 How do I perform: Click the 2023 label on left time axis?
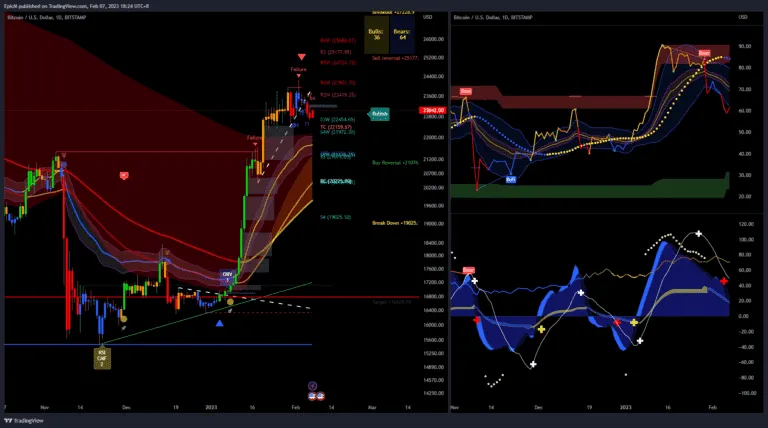[212, 408]
